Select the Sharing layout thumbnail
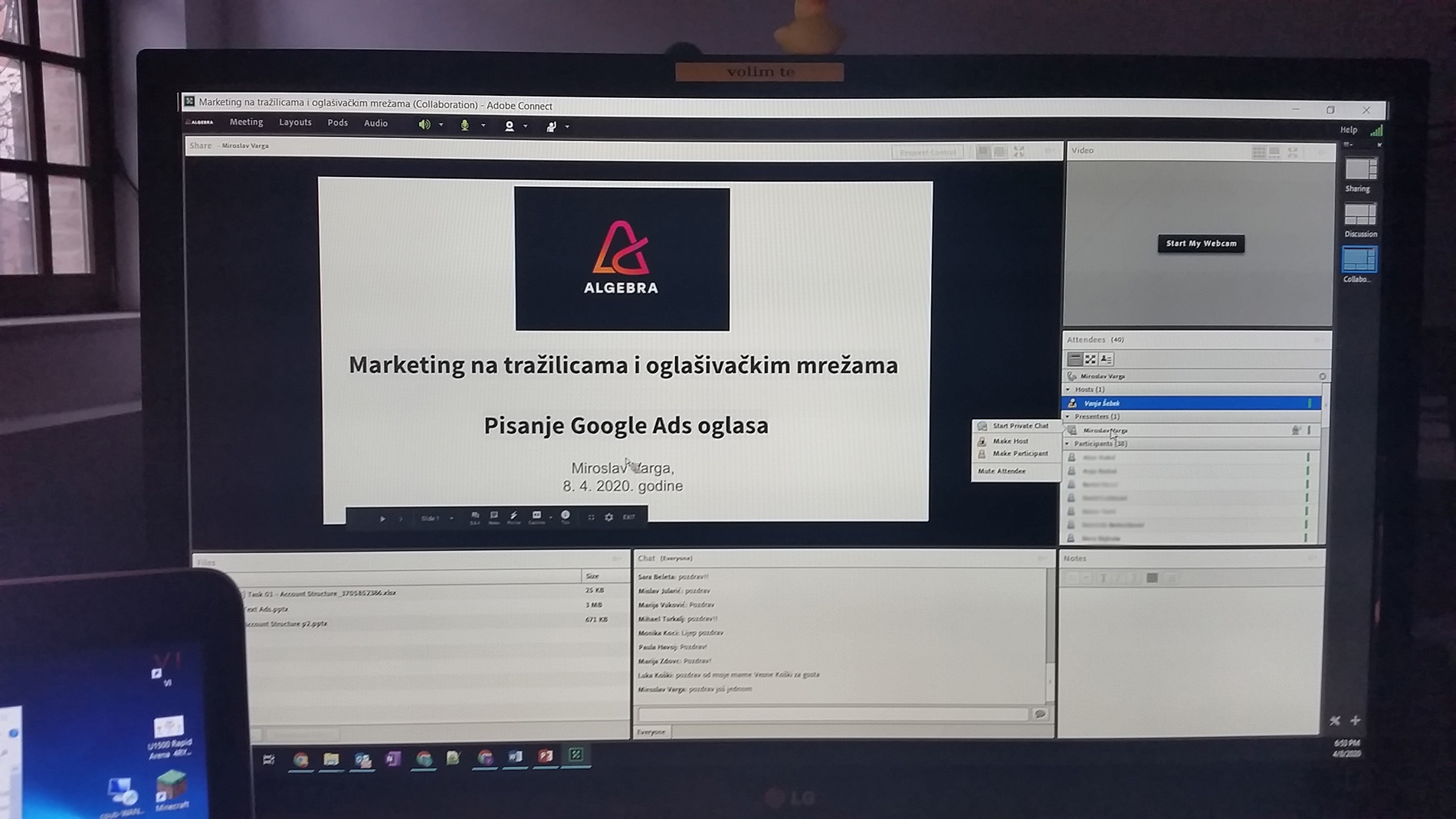This screenshot has height=819, width=1456. click(x=1360, y=169)
